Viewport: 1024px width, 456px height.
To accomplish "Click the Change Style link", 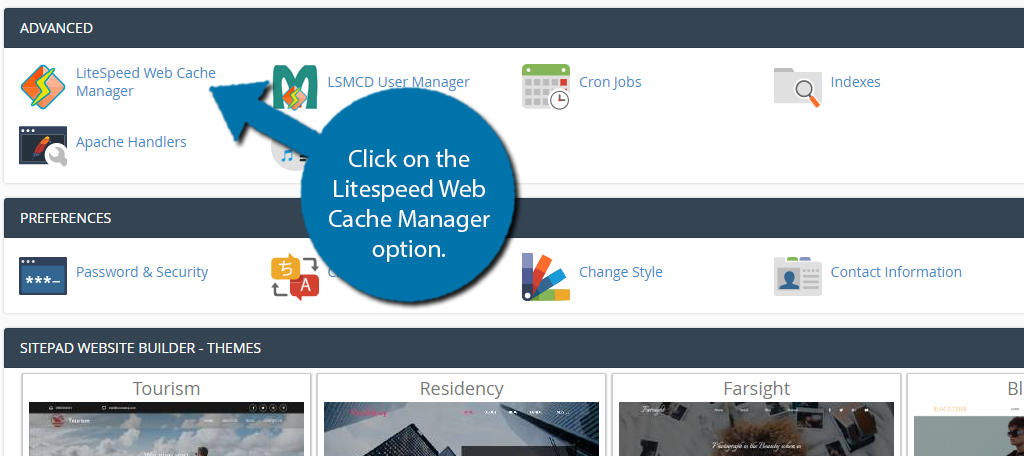I will (620, 272).
